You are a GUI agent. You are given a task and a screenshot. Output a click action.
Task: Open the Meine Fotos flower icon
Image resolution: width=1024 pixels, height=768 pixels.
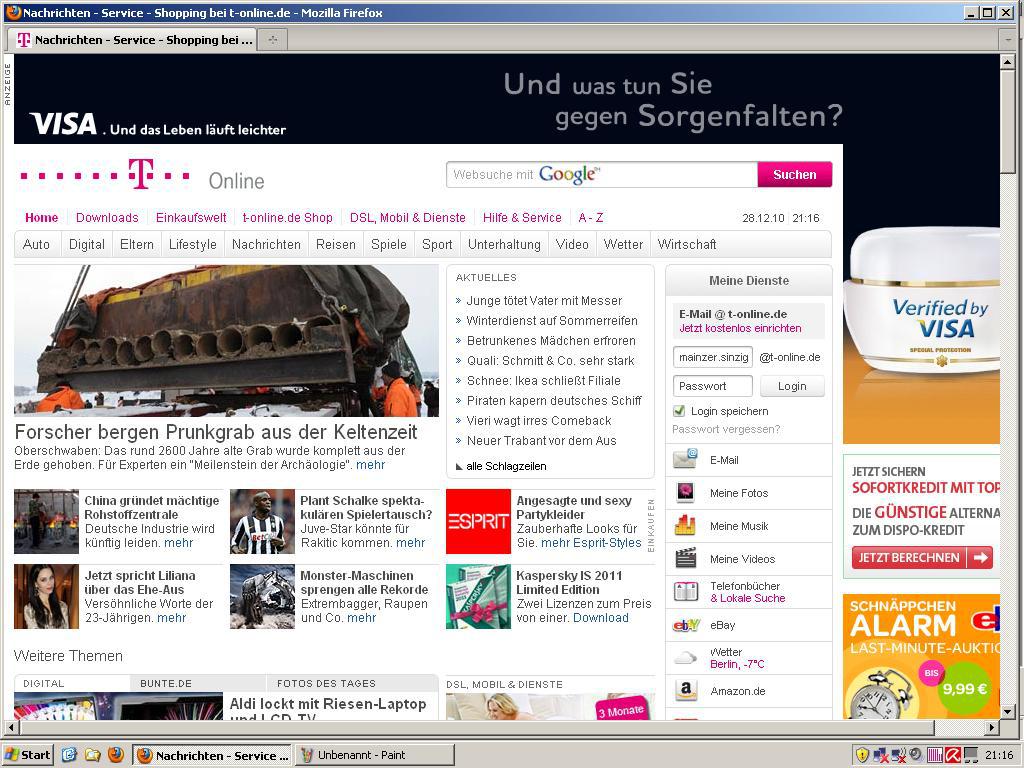[685, 492]
